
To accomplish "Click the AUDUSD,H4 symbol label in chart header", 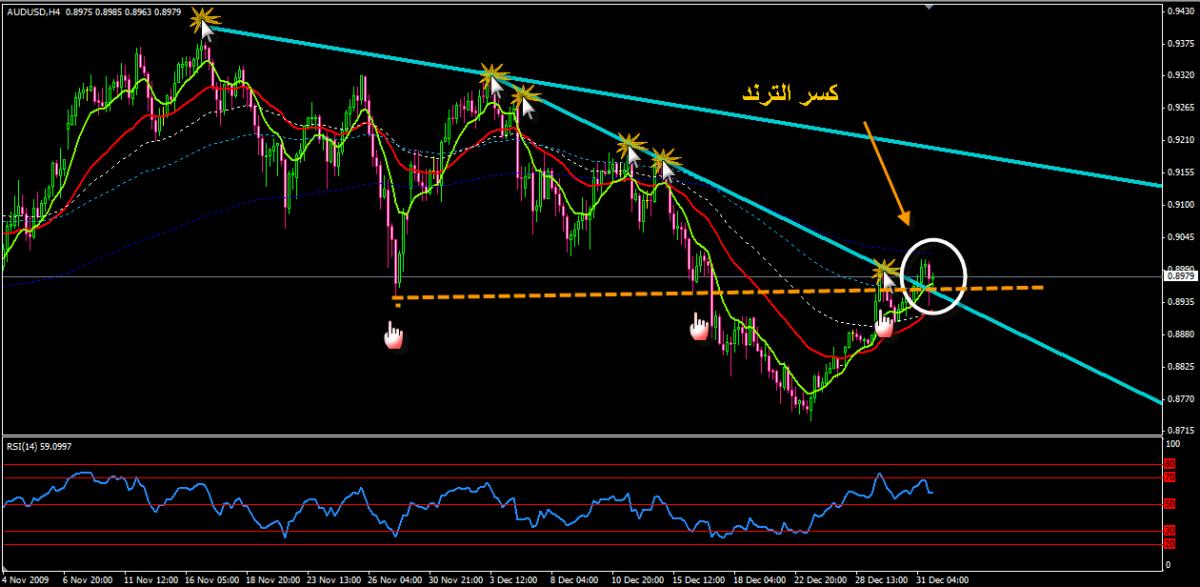I will (31, 11).
